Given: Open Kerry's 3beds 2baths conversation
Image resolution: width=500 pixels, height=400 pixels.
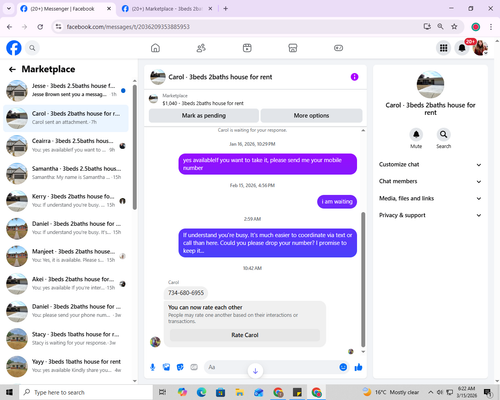Looking at the screenshot, I should pyautogui.click(x=66, y=201).
